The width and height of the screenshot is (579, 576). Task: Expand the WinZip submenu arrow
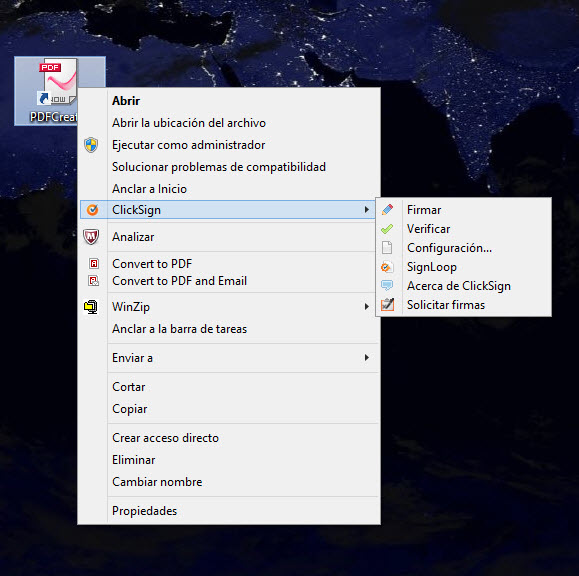367,306
